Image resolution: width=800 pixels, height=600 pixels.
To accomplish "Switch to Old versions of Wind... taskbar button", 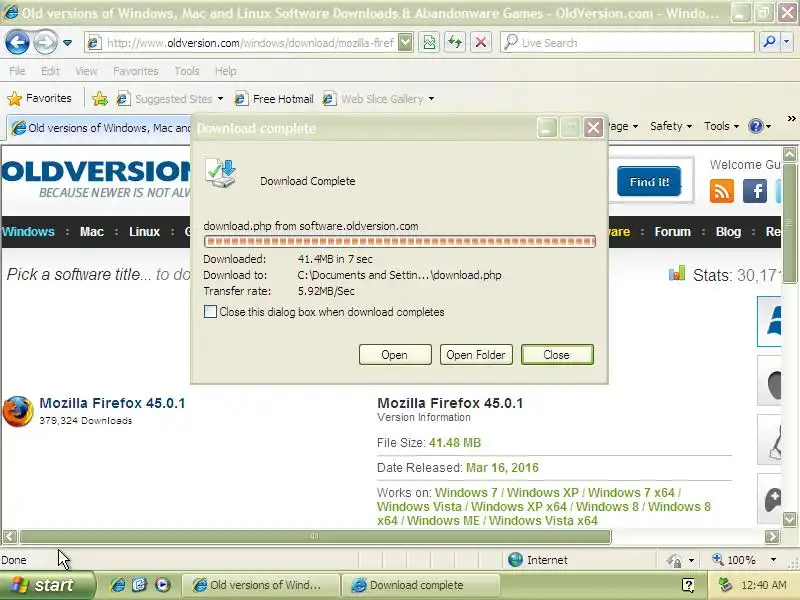I will [260, 585].
